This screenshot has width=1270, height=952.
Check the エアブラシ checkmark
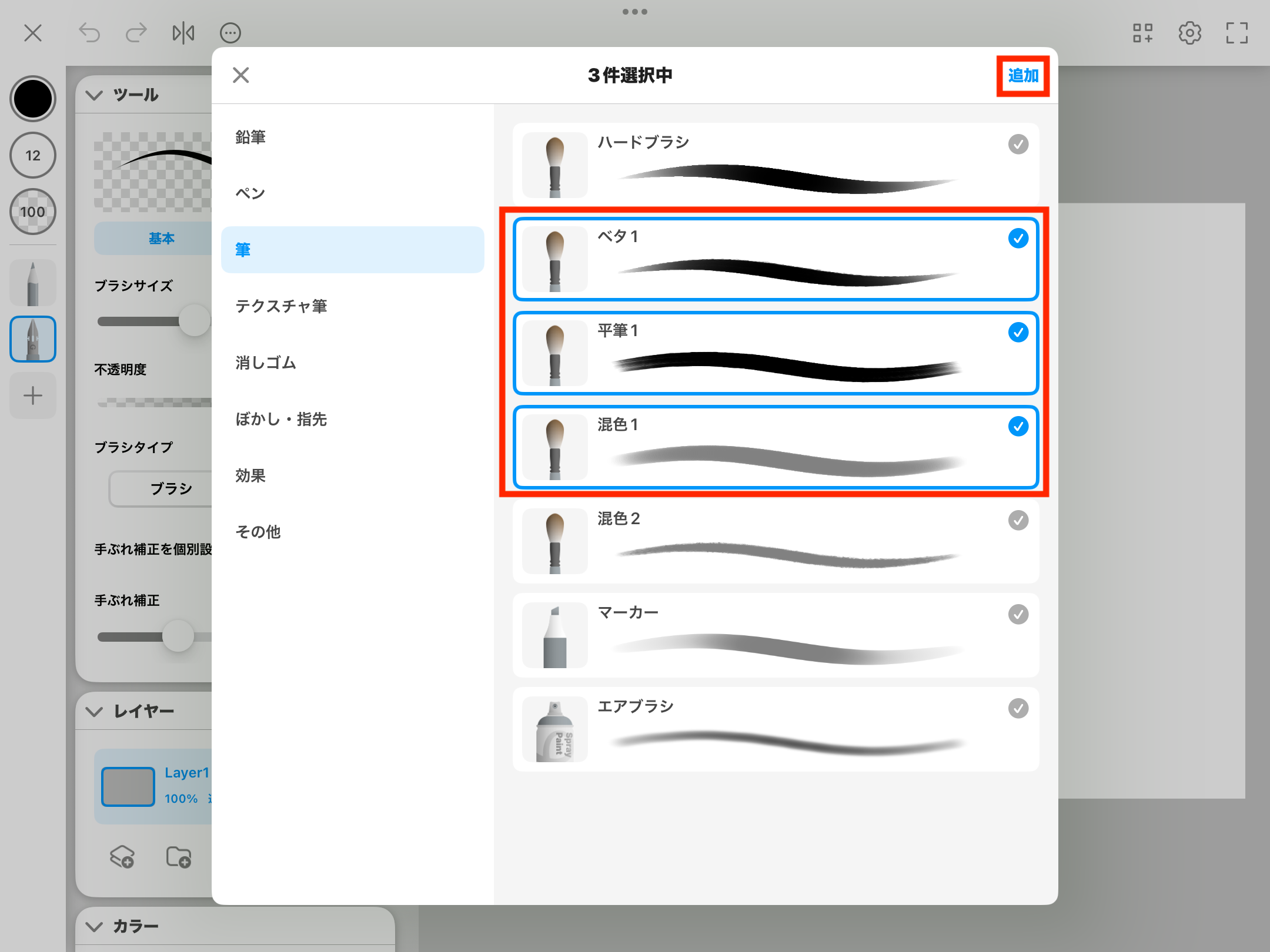tap(1018, 708)
